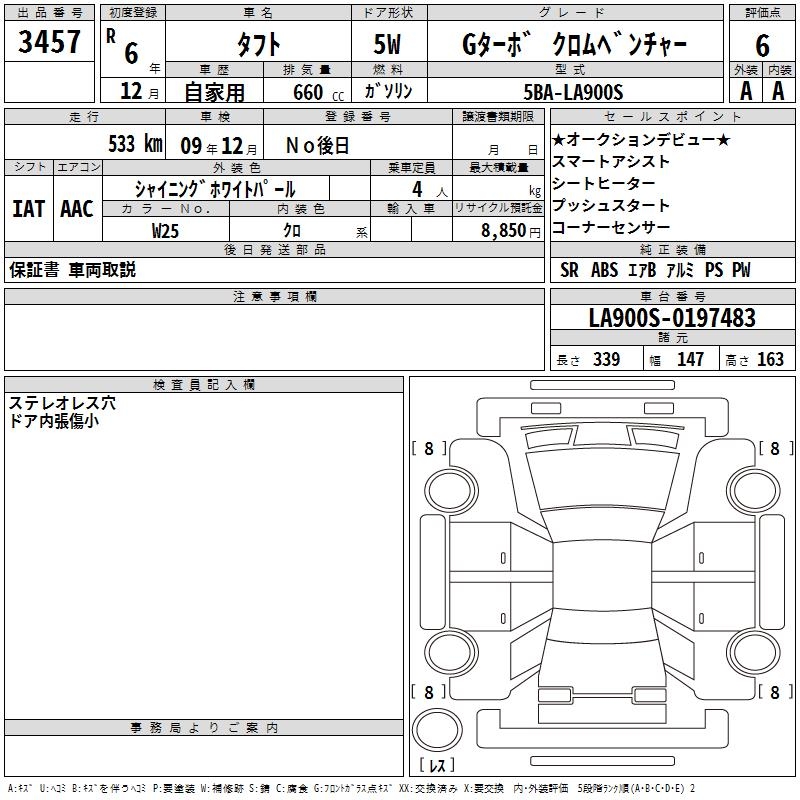
Task: Click front-right tire circle in diagram
Action: tap(753, 490)
